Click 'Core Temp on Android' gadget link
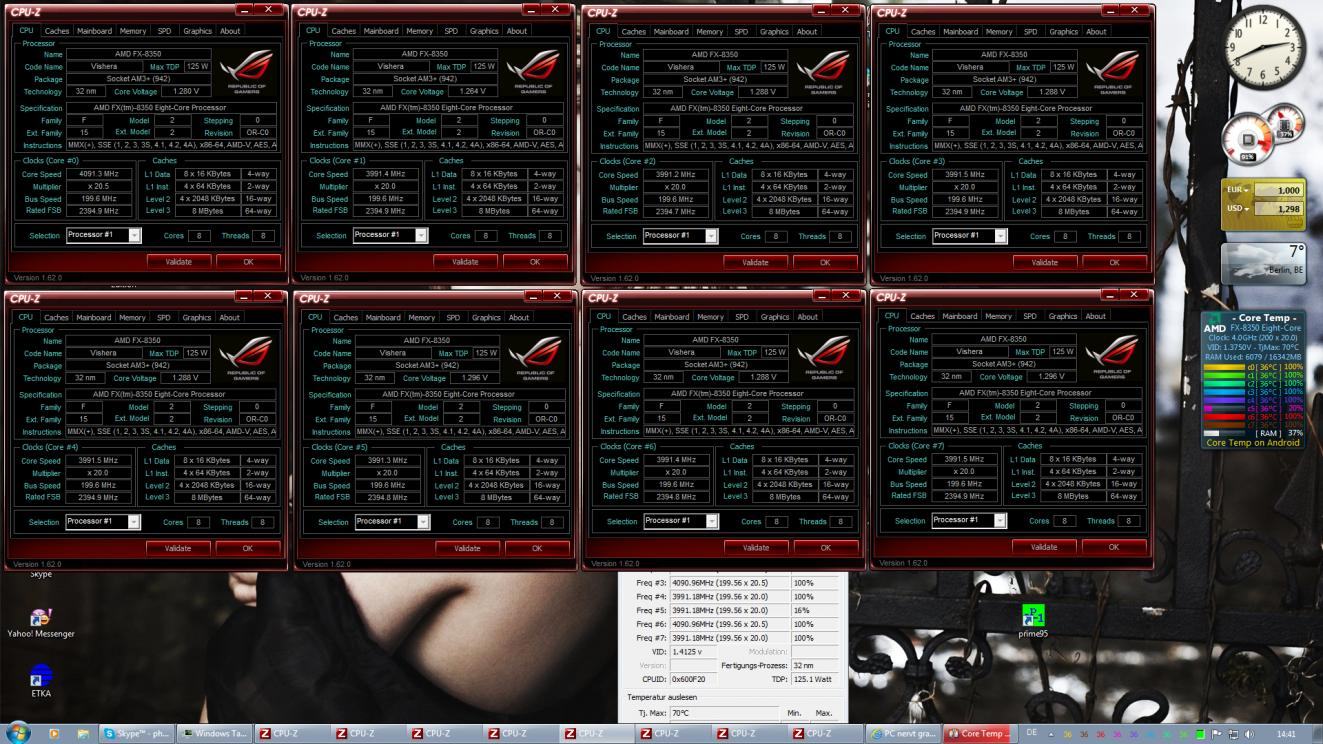 (x=1253, y=443)
